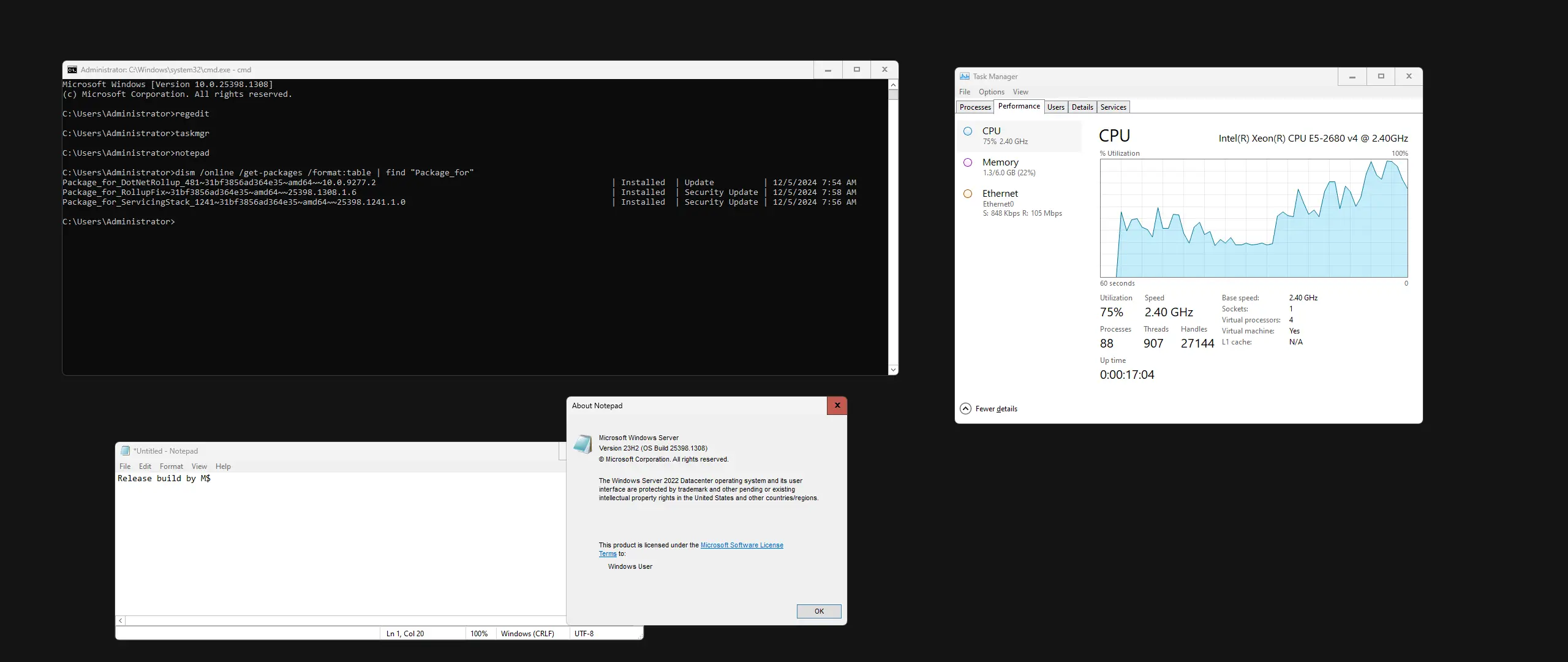
Task: Maximize the Task Manager window
Action: pyautogui.click(x=1381, y=77)
